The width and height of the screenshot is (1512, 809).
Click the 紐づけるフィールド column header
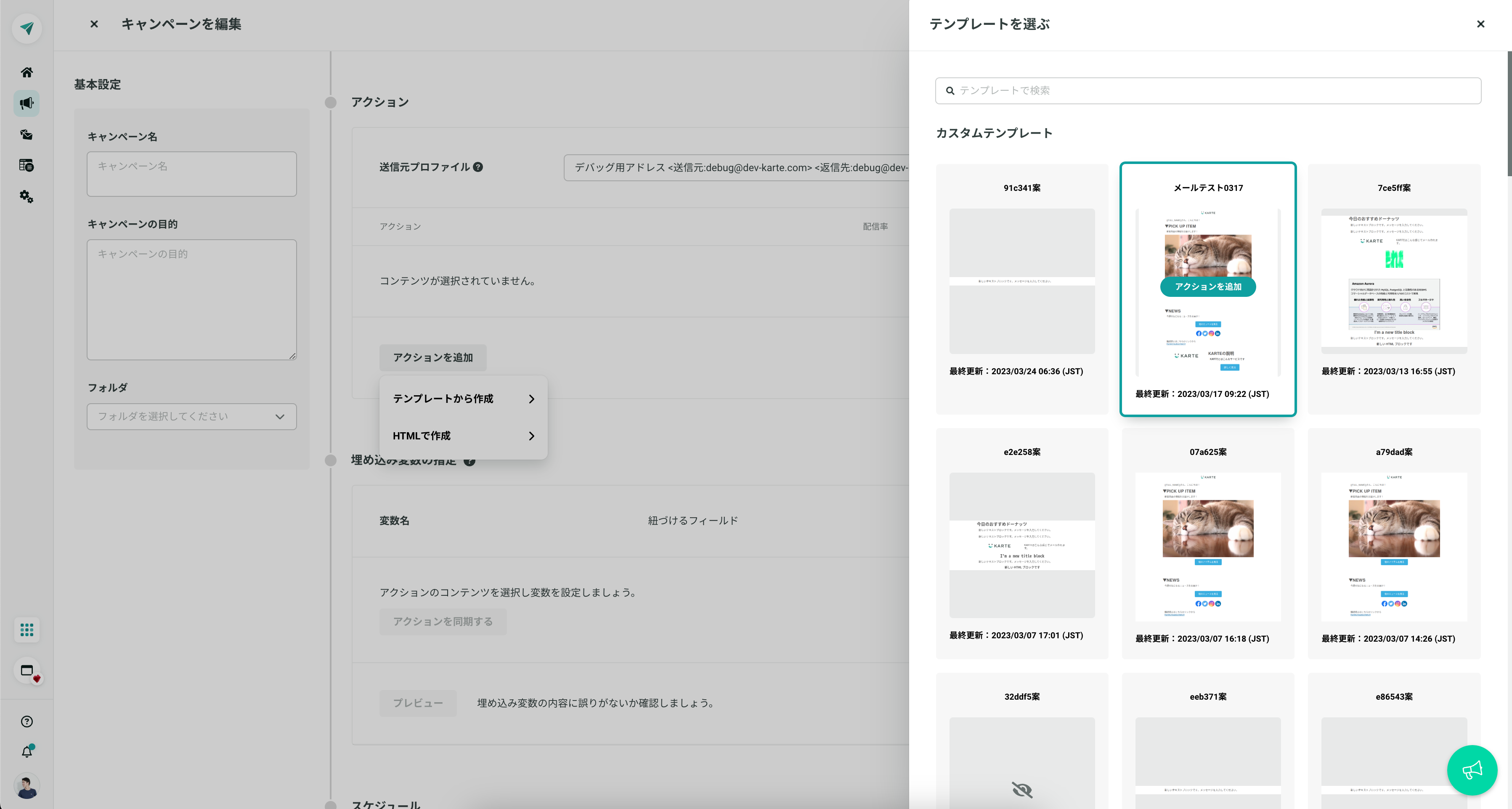[x=692, y=521]
